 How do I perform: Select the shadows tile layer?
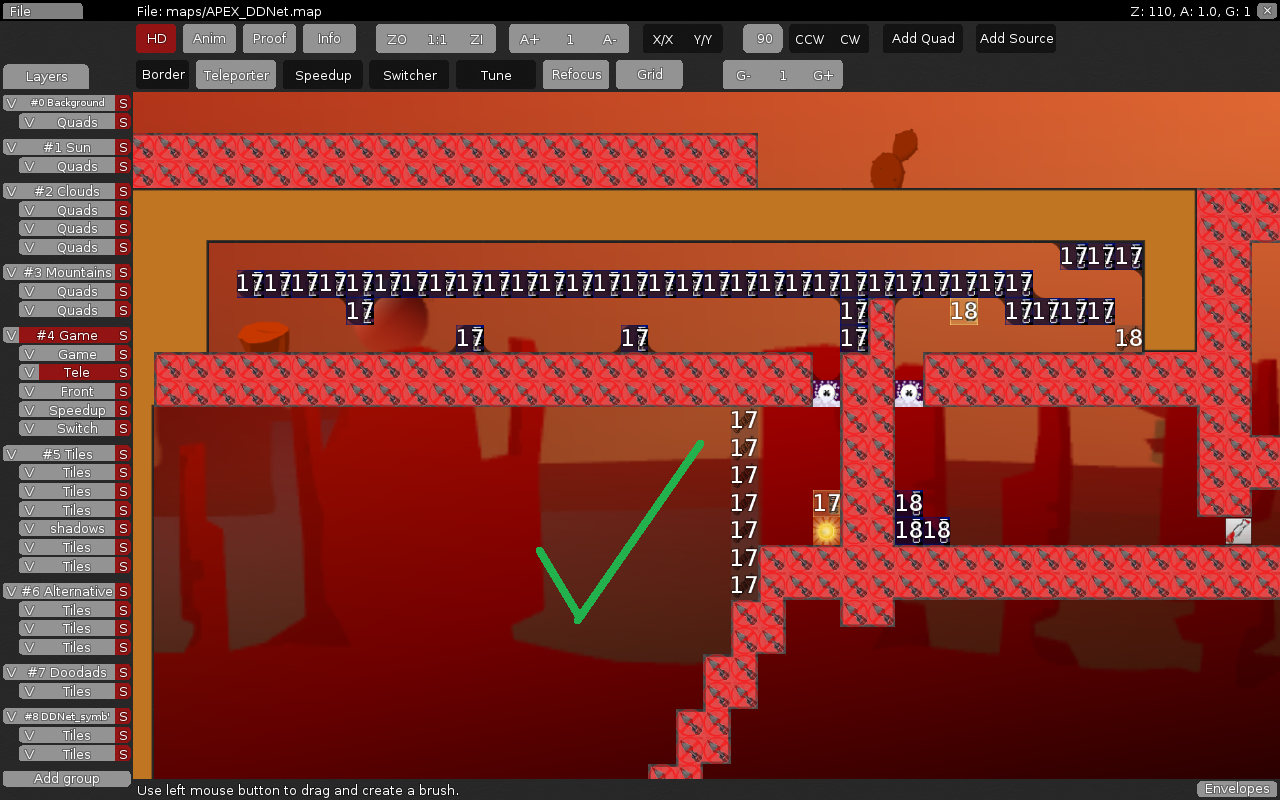77,529
